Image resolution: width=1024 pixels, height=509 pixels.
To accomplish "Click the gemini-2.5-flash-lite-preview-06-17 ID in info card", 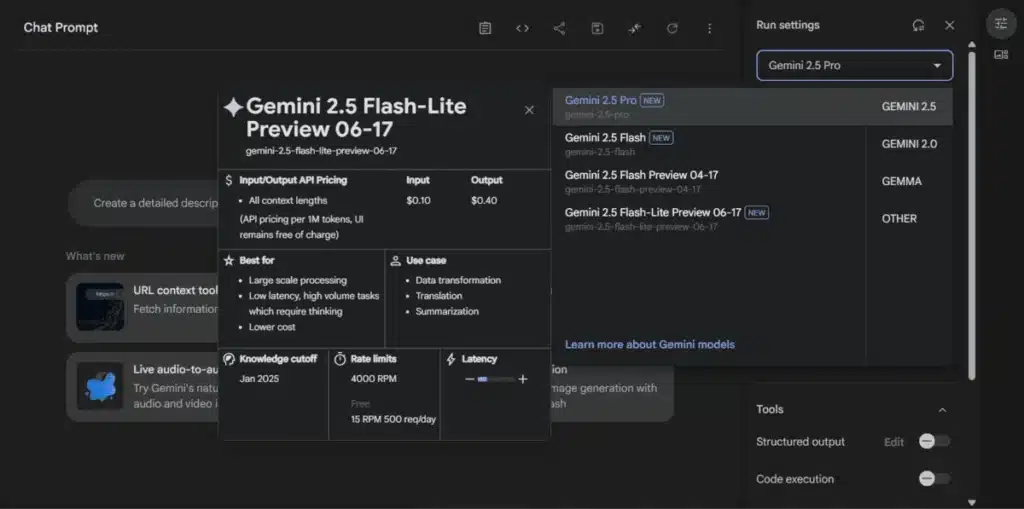I will [x=321, y=150].
